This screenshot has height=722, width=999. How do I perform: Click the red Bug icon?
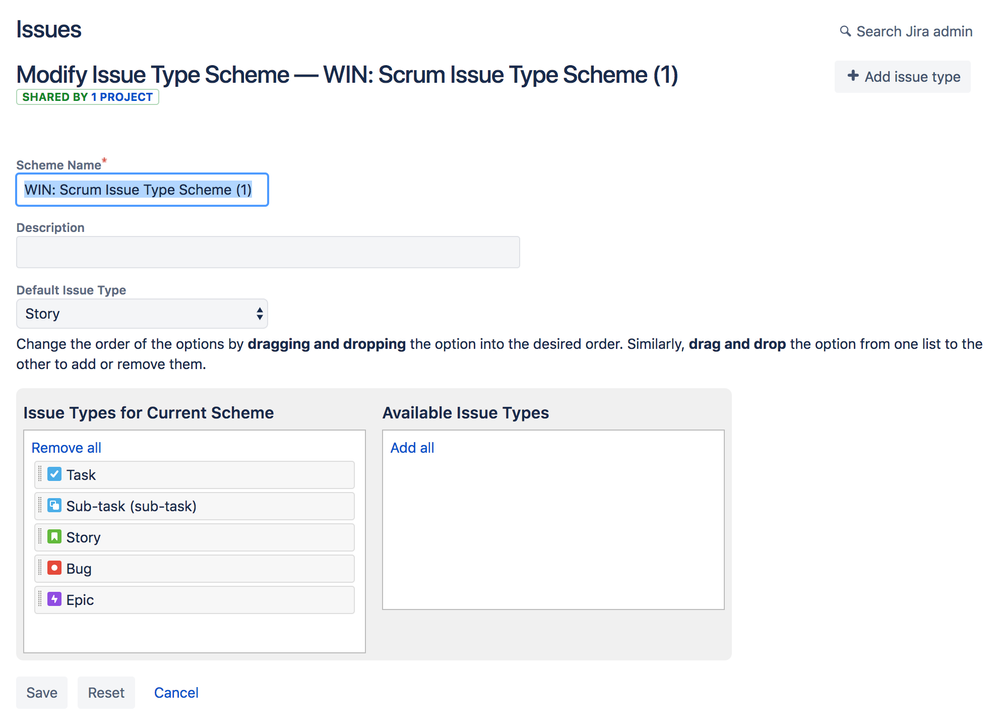55,568
